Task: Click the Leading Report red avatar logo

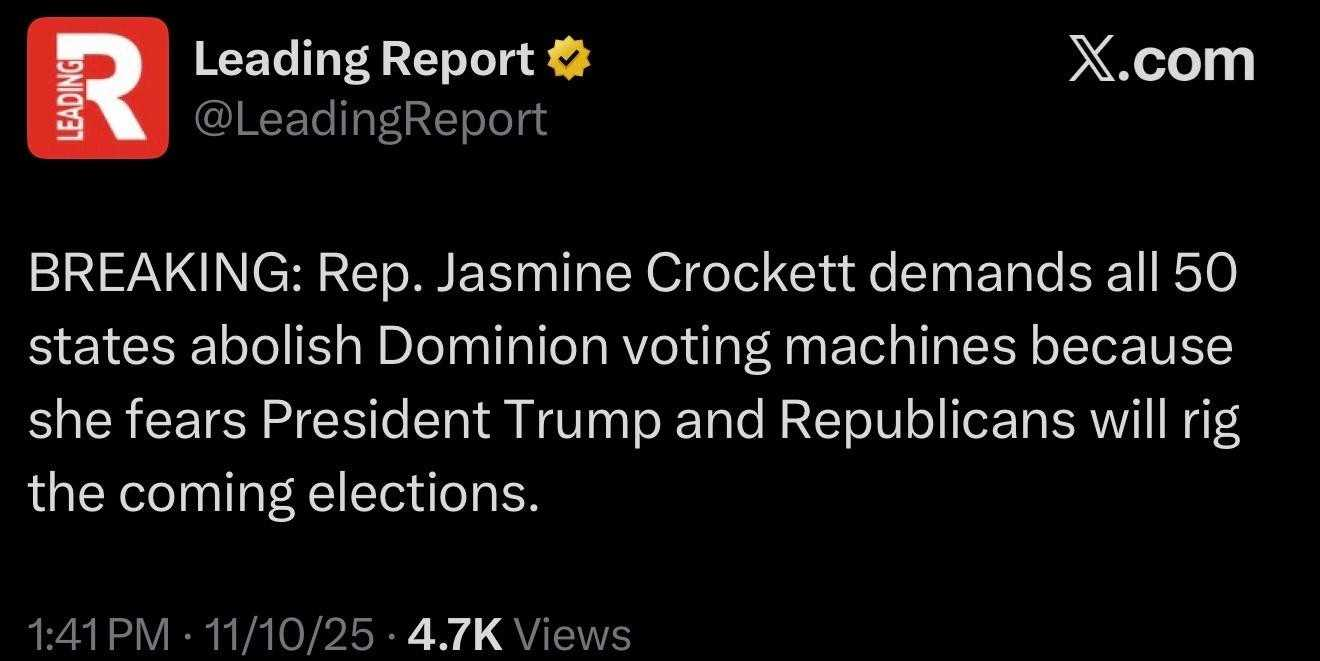Action: pos(98,88)
